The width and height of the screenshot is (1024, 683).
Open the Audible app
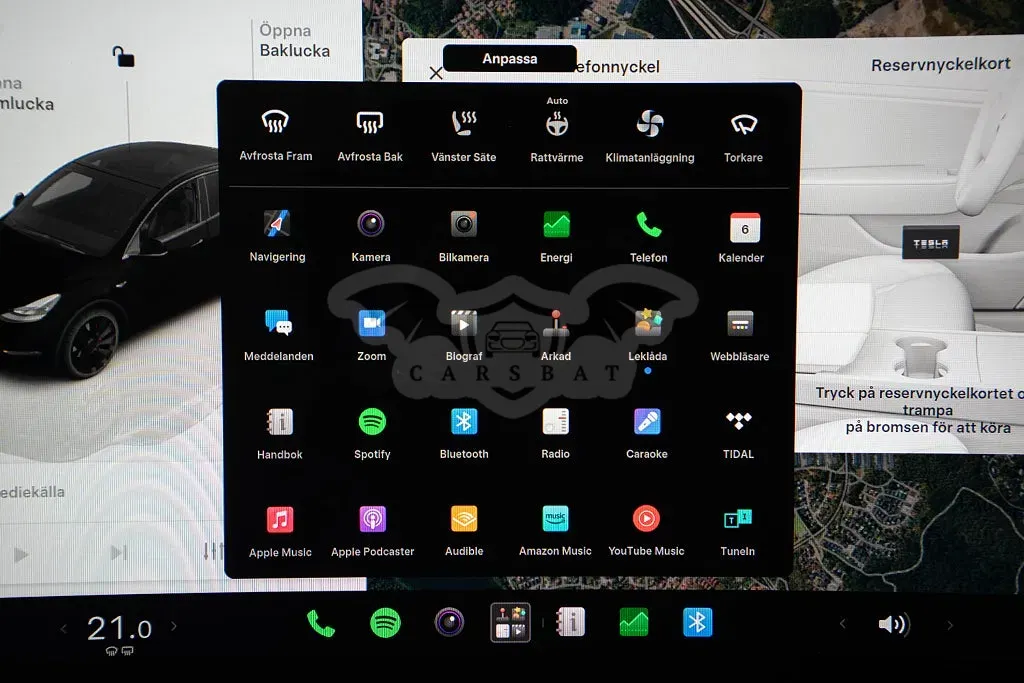(x=464, y=530)
